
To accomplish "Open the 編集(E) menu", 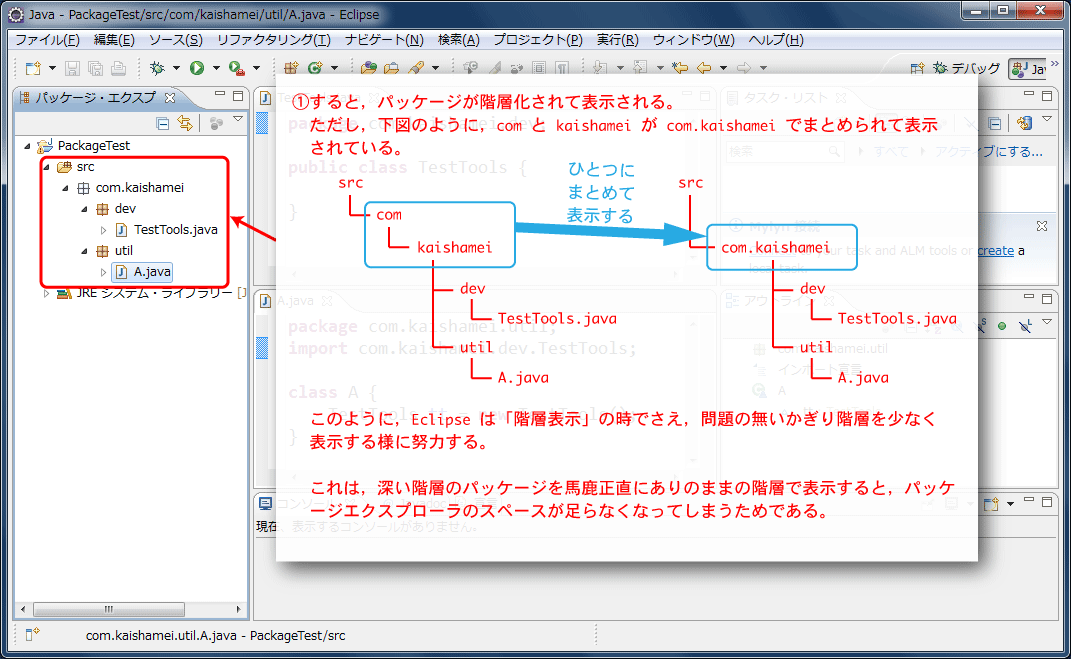I will 114,40.
